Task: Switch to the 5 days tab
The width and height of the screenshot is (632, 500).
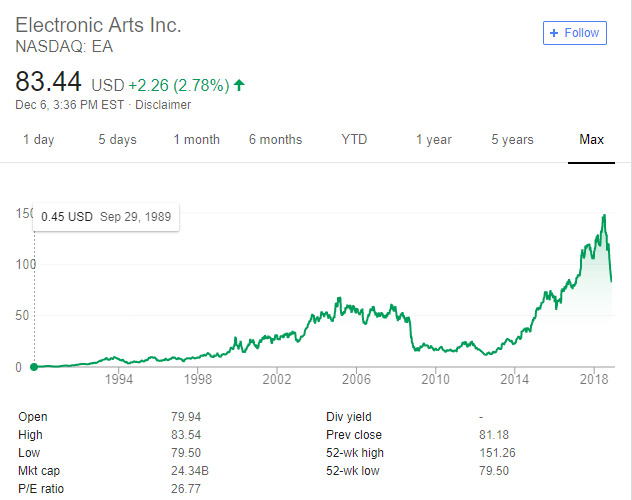Action: pos(117,139)
